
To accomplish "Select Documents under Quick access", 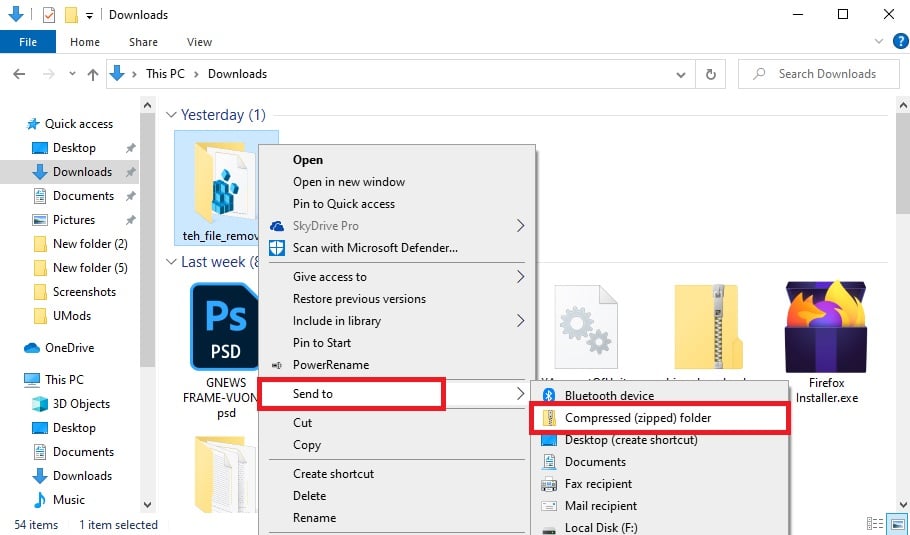I will coord(83,196).
